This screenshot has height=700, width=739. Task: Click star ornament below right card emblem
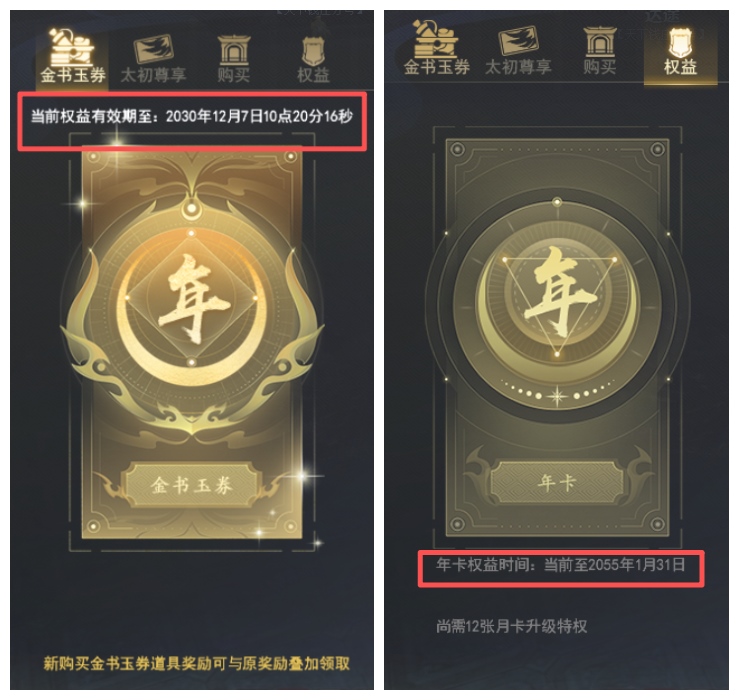[x=557, y=397]
